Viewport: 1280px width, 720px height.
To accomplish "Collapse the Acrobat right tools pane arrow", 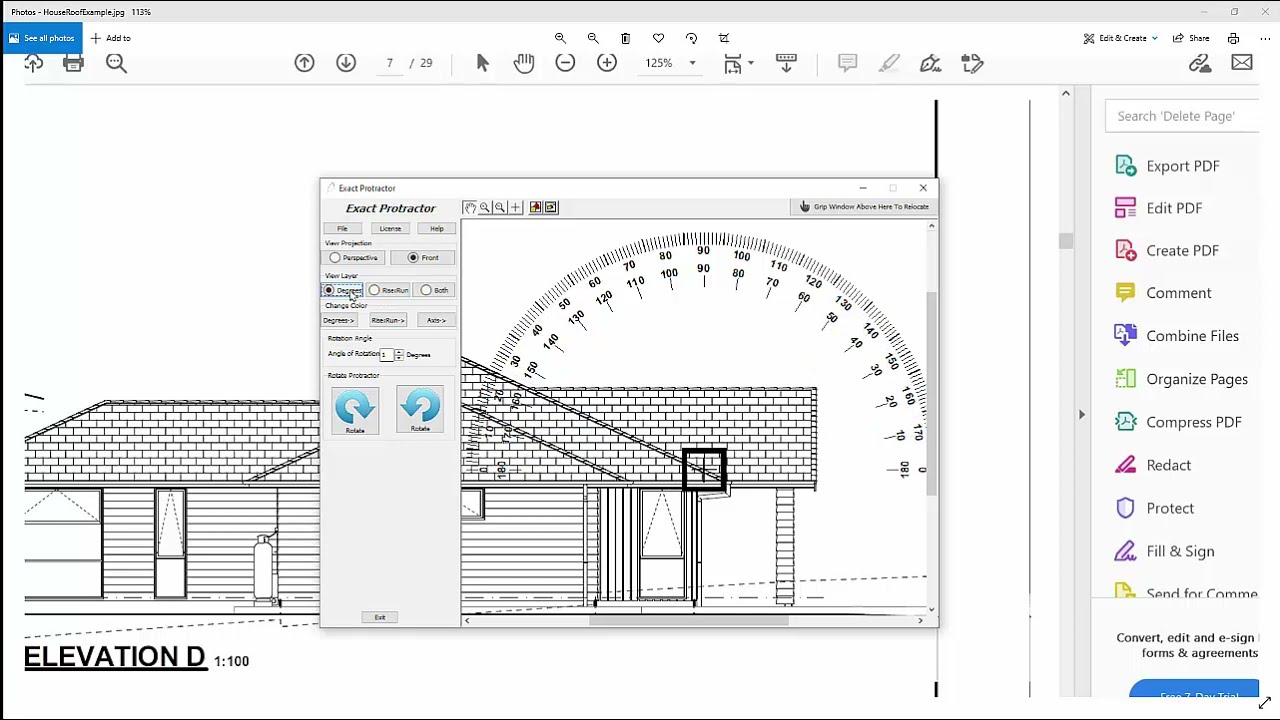I will pyautogui.click(x=1081, y=414).
